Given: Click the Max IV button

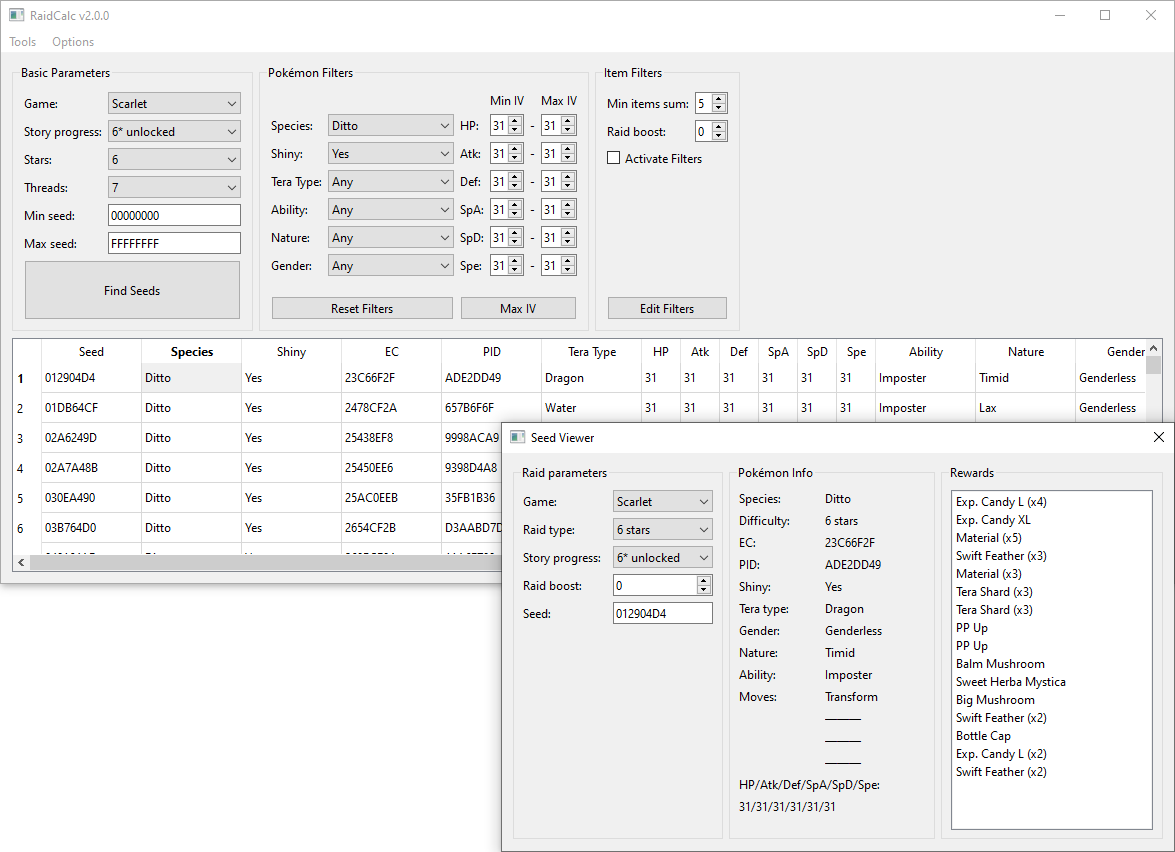Looking at the screenshot, I should [518, 308].
